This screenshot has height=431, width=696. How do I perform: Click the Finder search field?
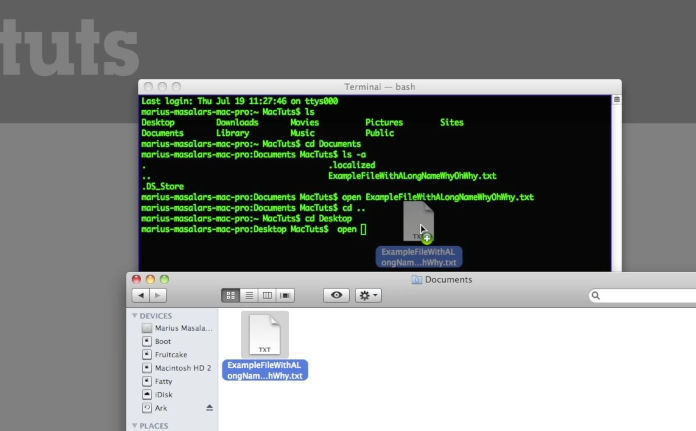pos(645,295)
